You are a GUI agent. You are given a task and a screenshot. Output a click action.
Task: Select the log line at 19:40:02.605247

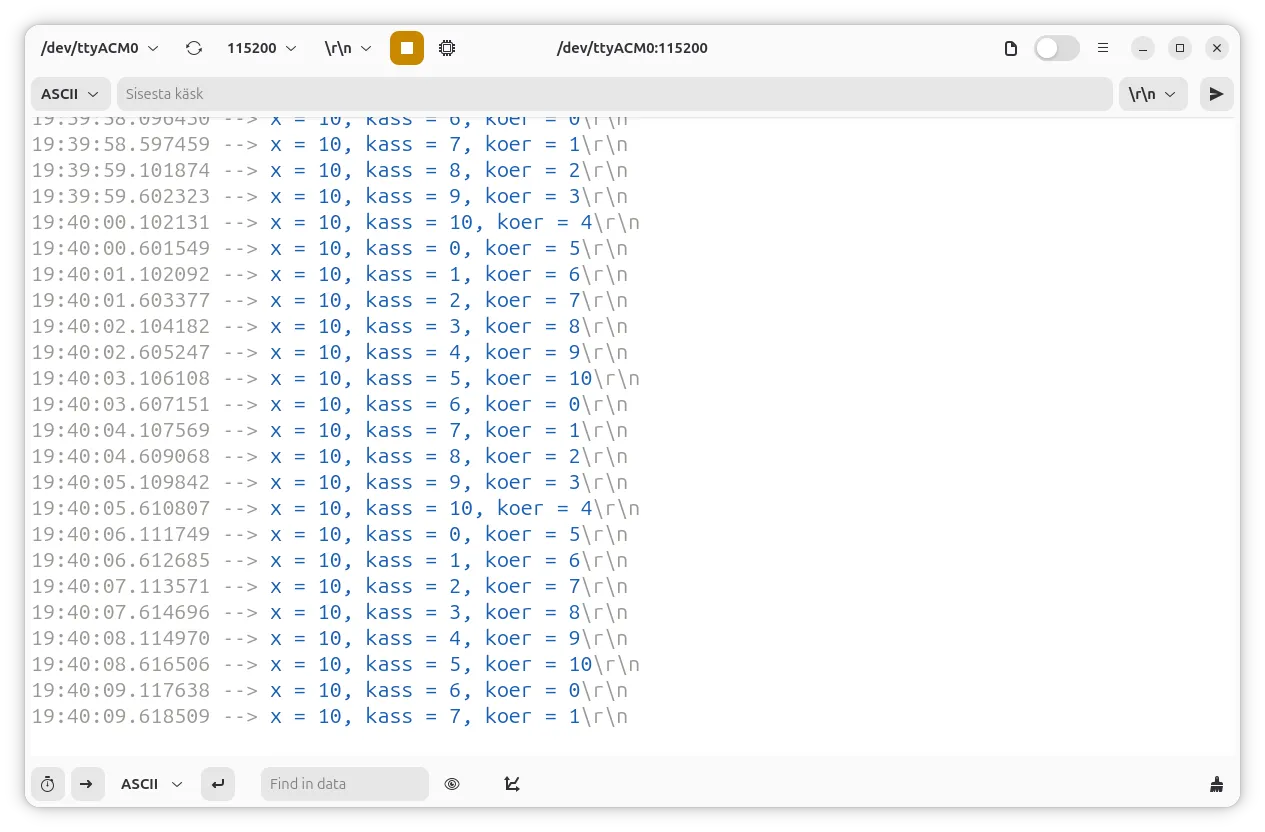click(330, 352)
